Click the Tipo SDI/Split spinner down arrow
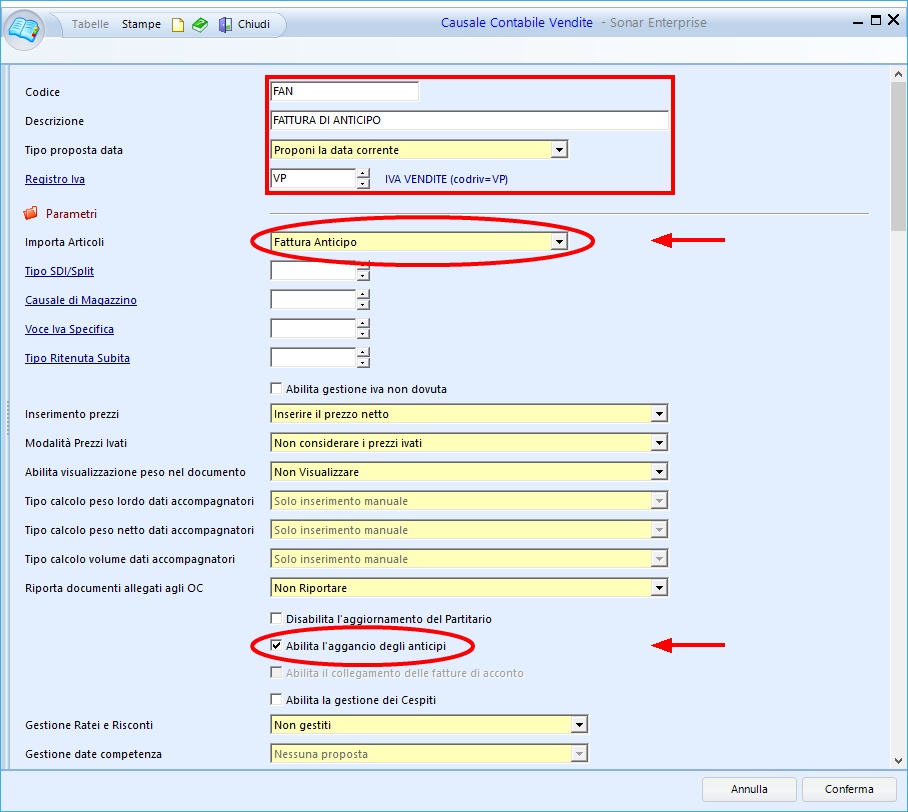 click(363, 276)
